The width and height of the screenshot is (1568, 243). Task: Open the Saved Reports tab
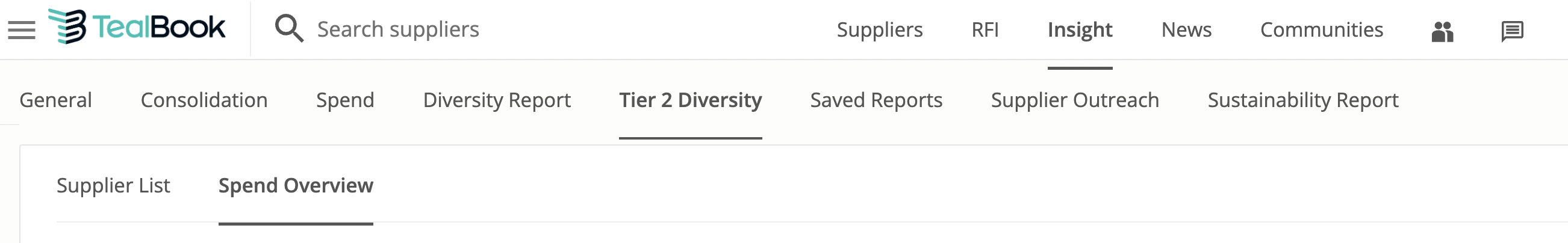click(x=876, y=100)
